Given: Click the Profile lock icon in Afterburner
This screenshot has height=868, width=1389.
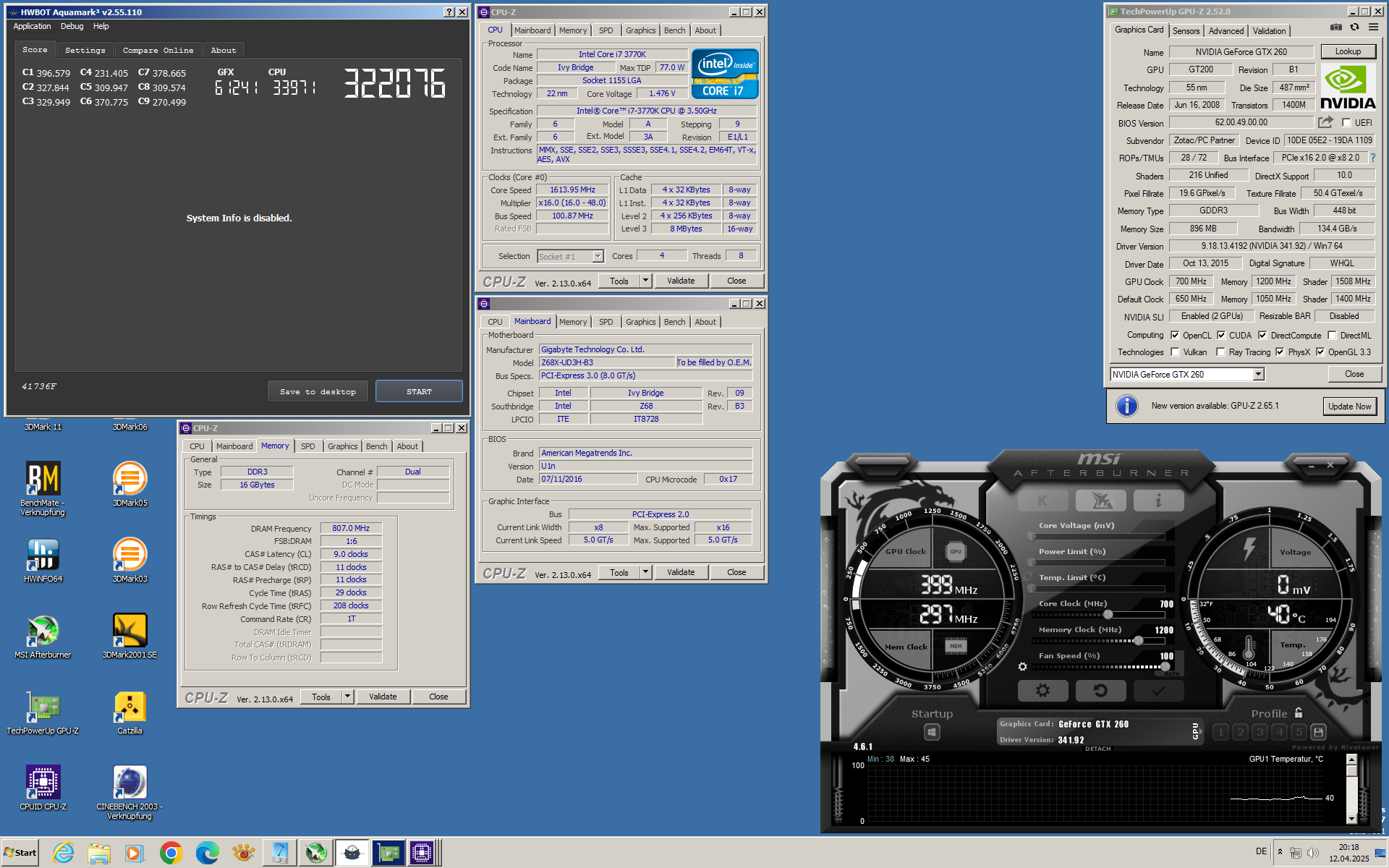Looking at the screenshot, I should (1299, 712).
